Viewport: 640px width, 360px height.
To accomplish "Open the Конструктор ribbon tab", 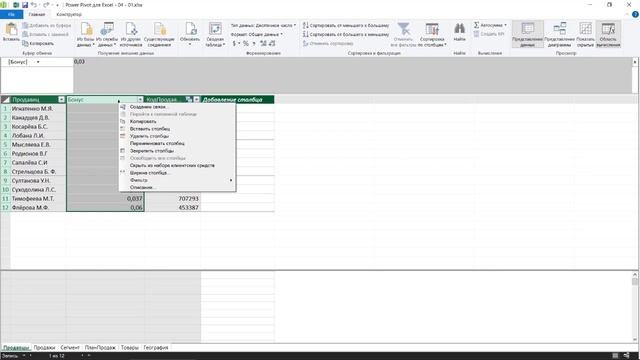I will click(x=69, y=14).
